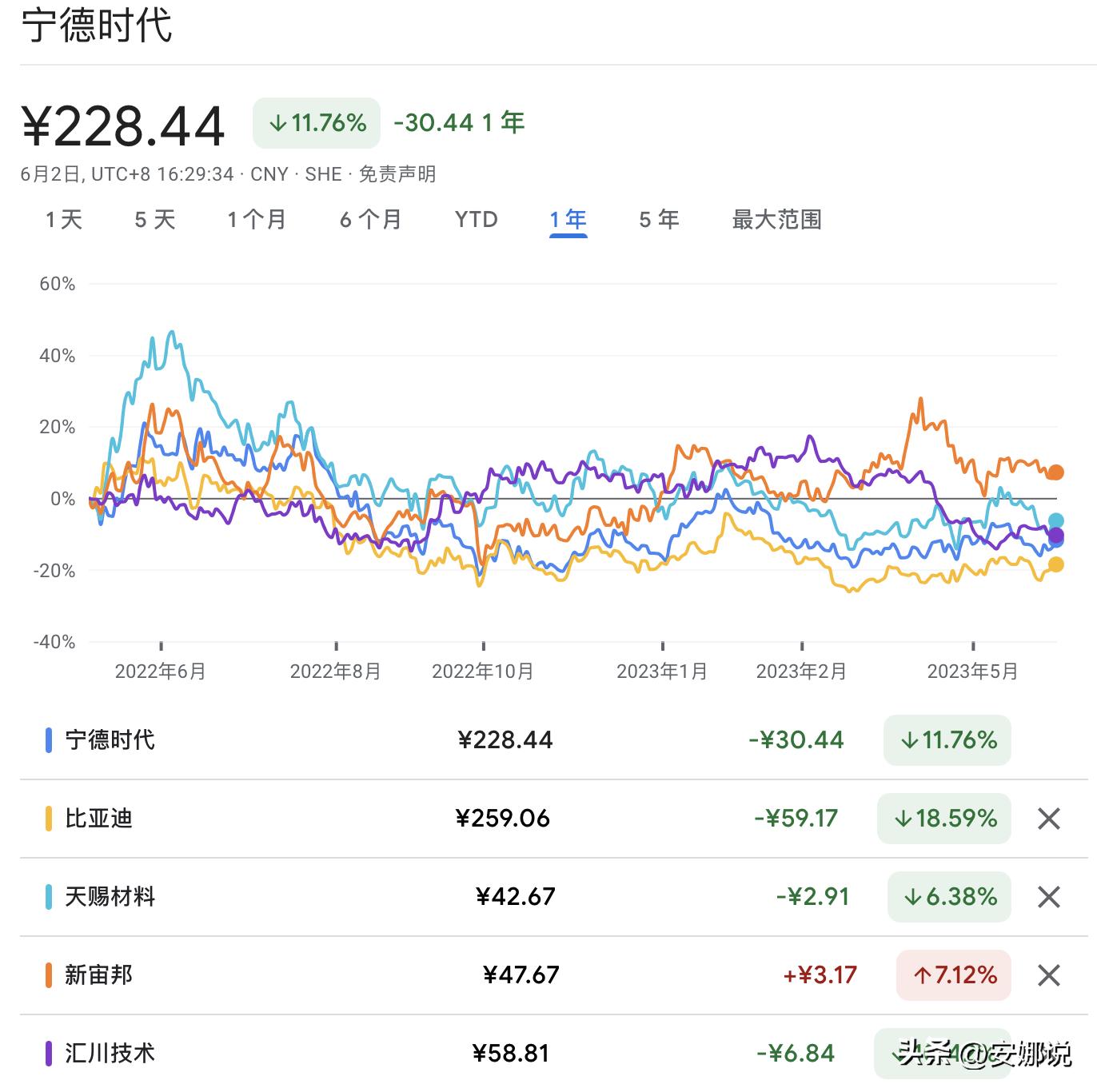Open the 天赐材料 stock row
1097x1092 pixels.
click(x=553, y=897)
